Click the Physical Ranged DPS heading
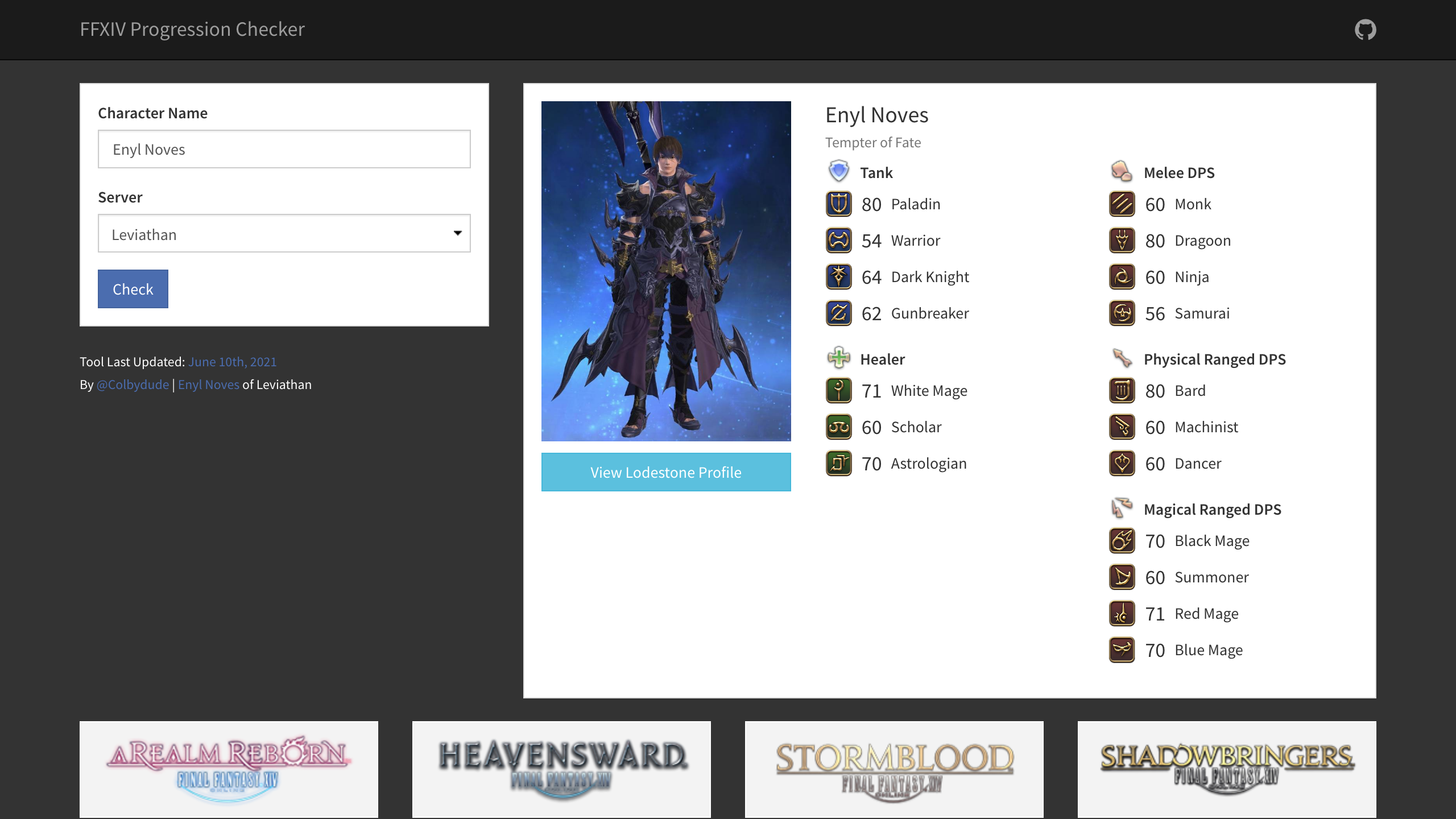This screenshot has height=819, width=1456. click(1215, 359)
